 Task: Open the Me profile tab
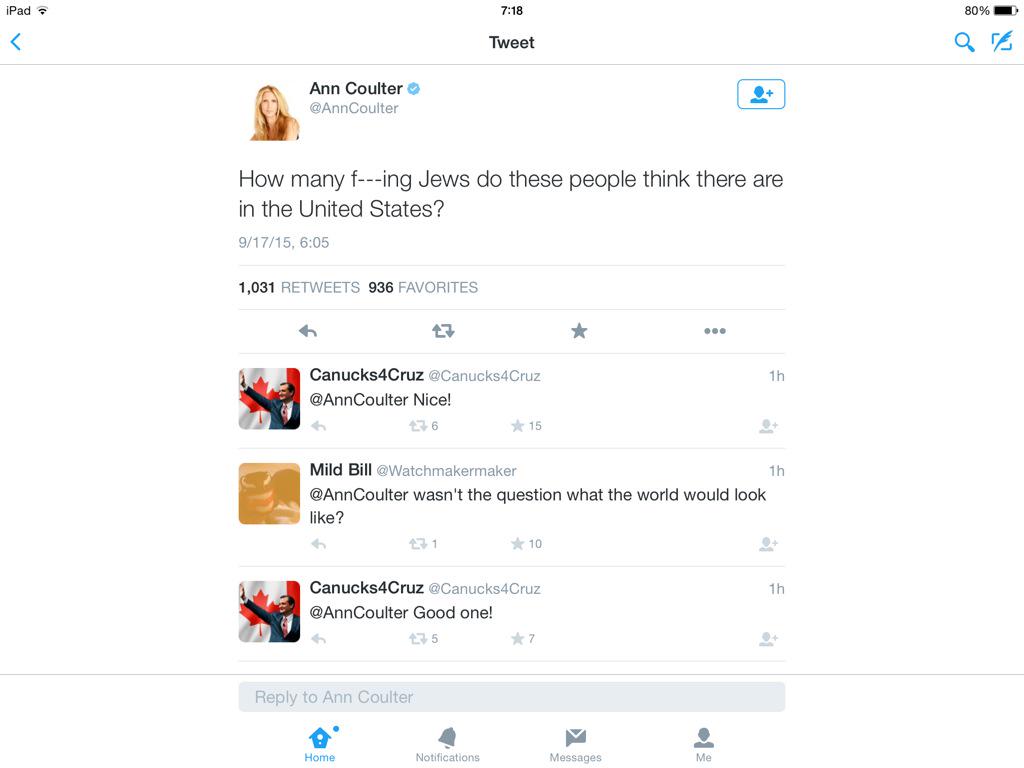coord(703,744)
